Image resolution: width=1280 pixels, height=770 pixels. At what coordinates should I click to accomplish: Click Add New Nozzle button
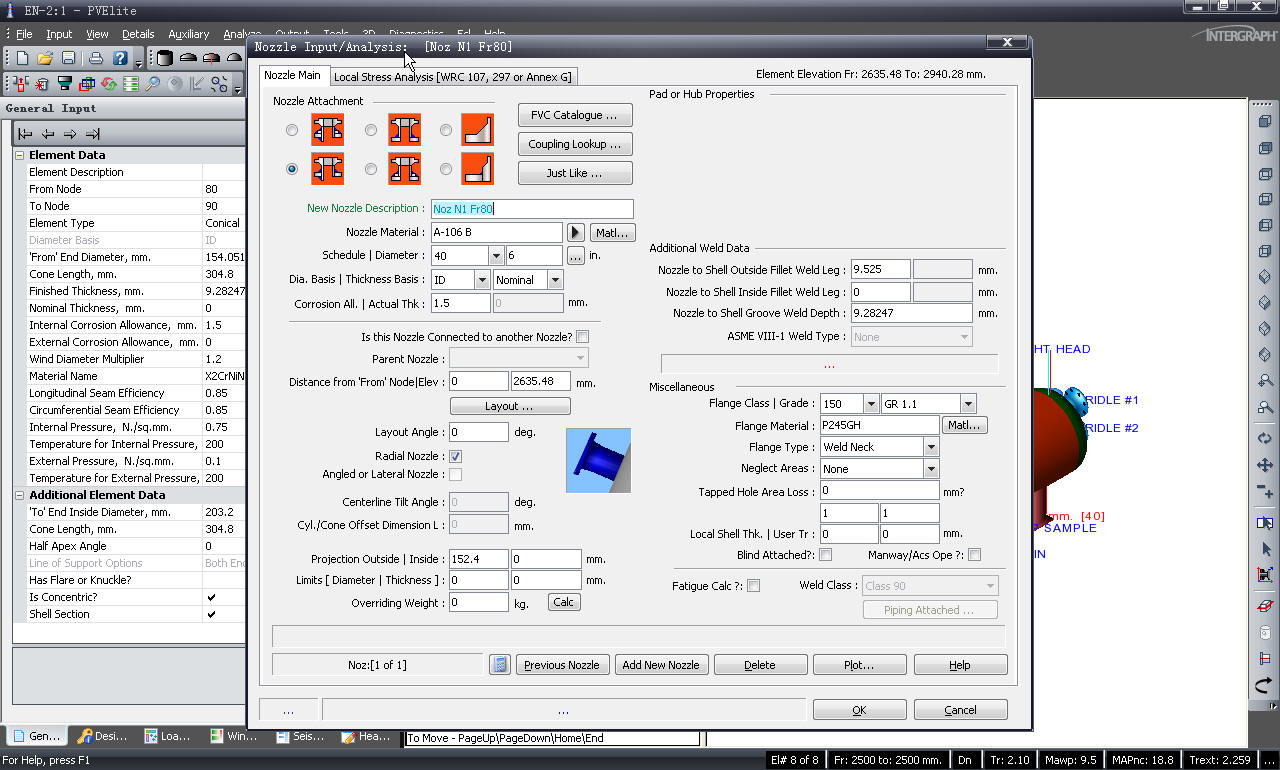click(661, 665)
